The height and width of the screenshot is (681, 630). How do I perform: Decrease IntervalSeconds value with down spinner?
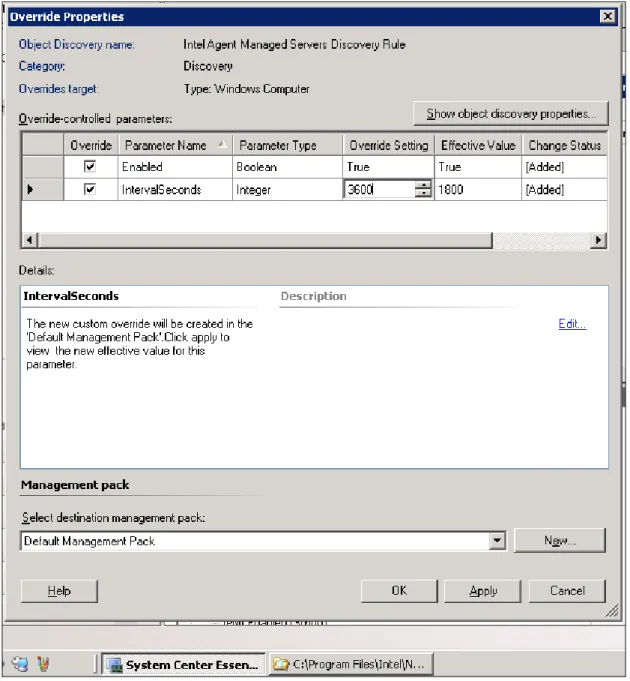(423, 194)
